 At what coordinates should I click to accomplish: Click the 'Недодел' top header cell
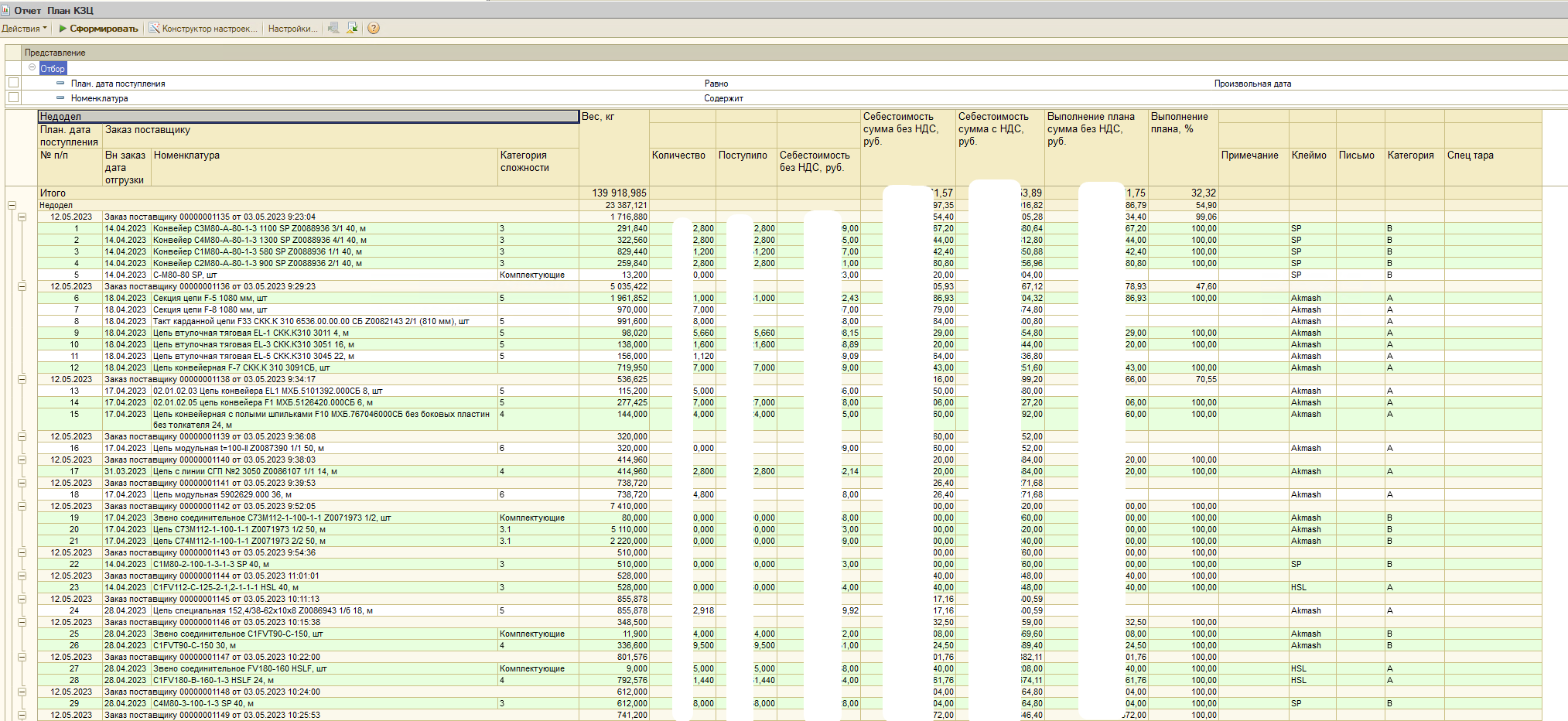308,116
